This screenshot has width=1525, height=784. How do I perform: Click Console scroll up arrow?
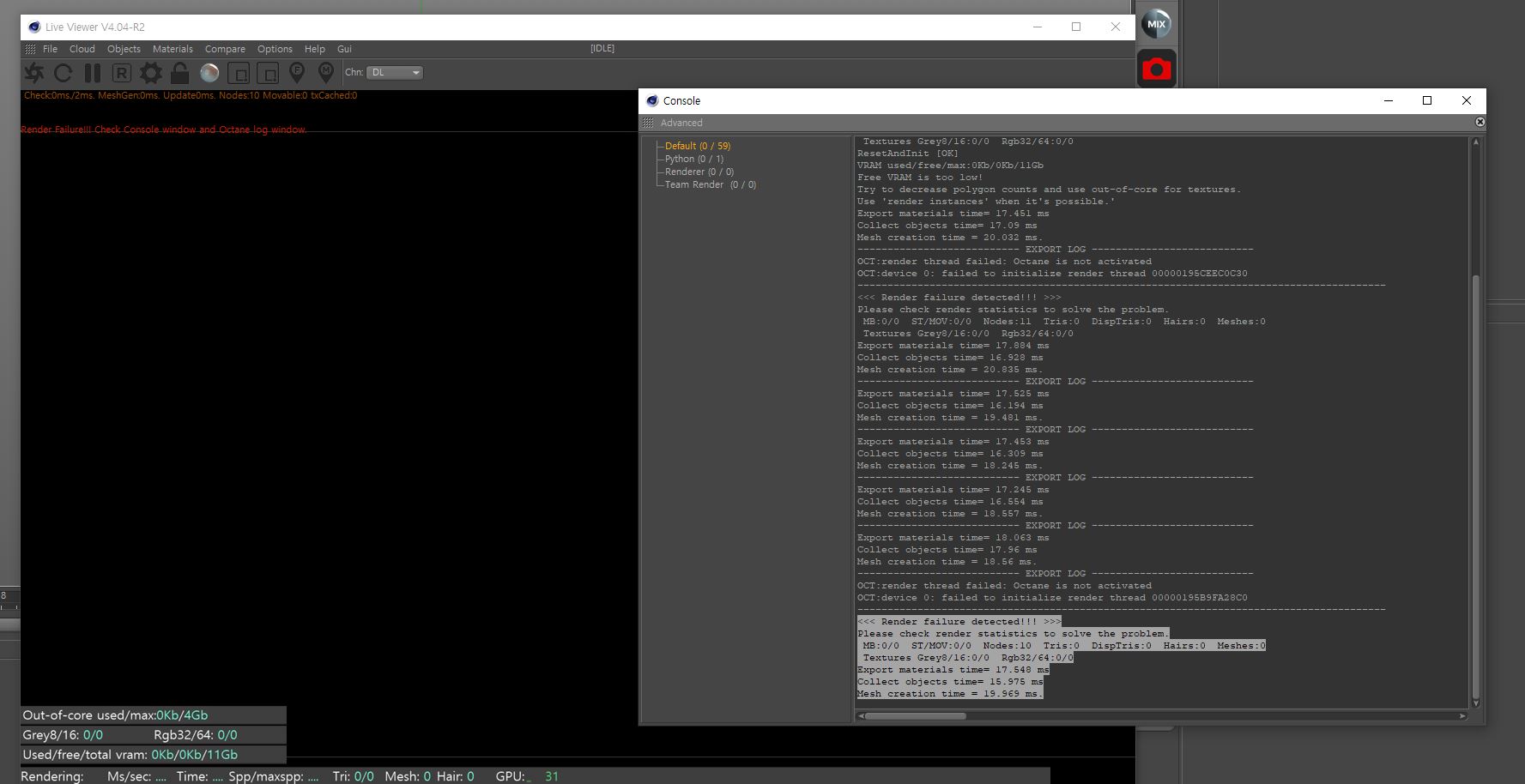pos(1476,142)
